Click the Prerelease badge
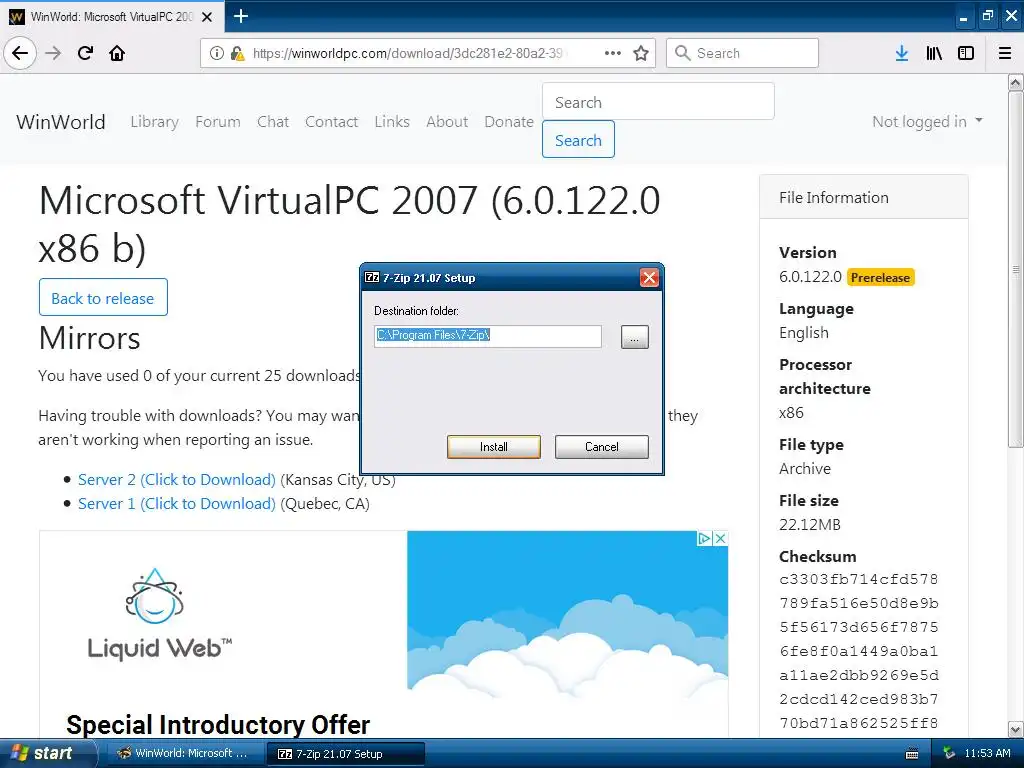Image resolution: width=1024 pixels, height=768 pixels. 880,278
